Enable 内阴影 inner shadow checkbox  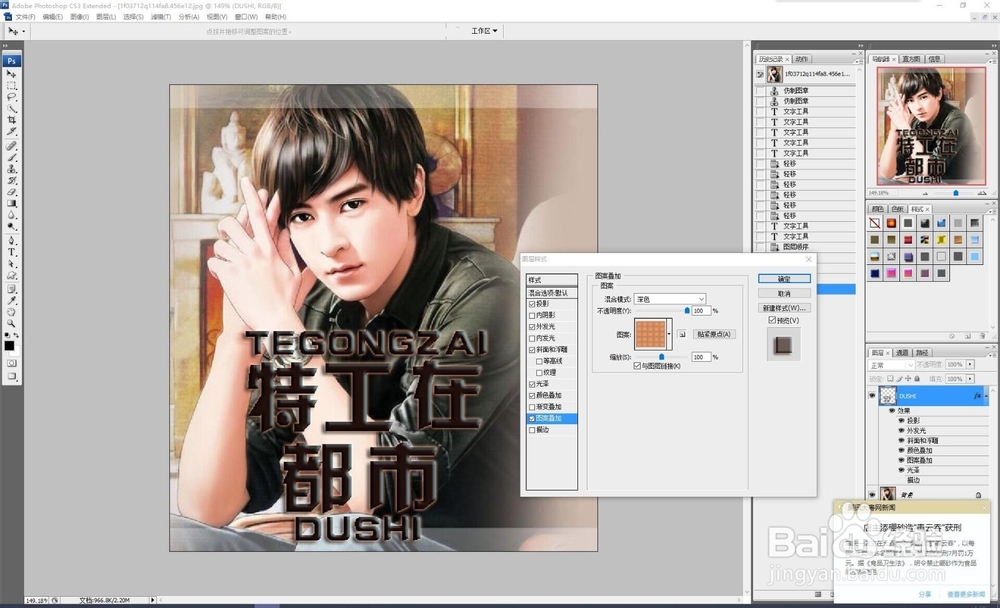(x=532, y=316)
